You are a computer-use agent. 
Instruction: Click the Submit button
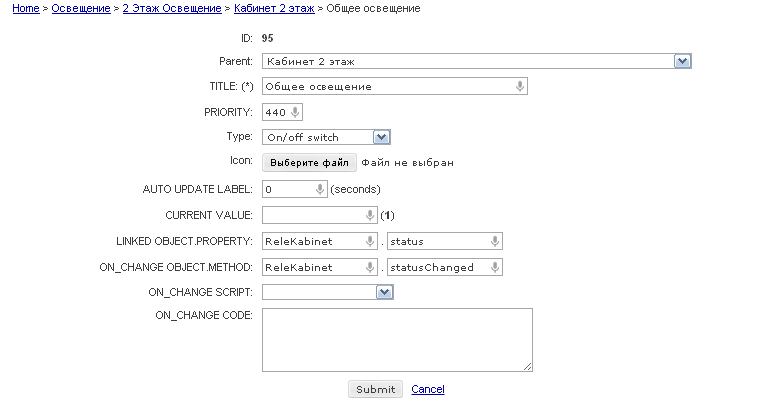376,390
